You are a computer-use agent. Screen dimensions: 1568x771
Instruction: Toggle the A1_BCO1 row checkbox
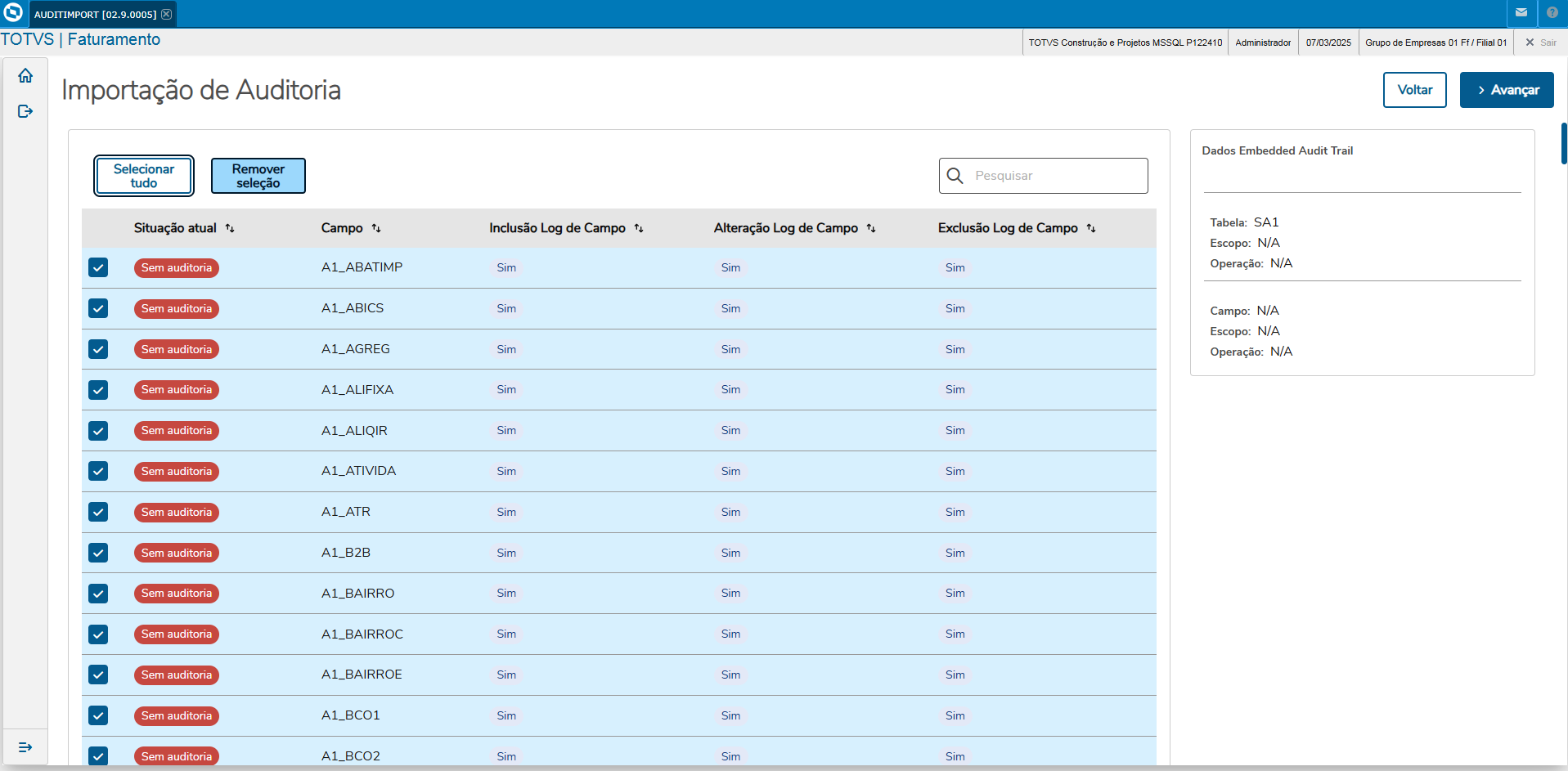tap(98, 715)
